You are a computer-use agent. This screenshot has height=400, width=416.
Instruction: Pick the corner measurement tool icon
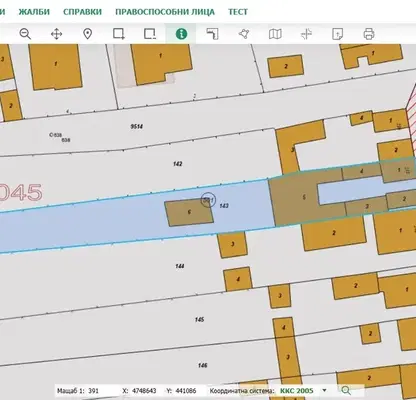coord(212,34)
